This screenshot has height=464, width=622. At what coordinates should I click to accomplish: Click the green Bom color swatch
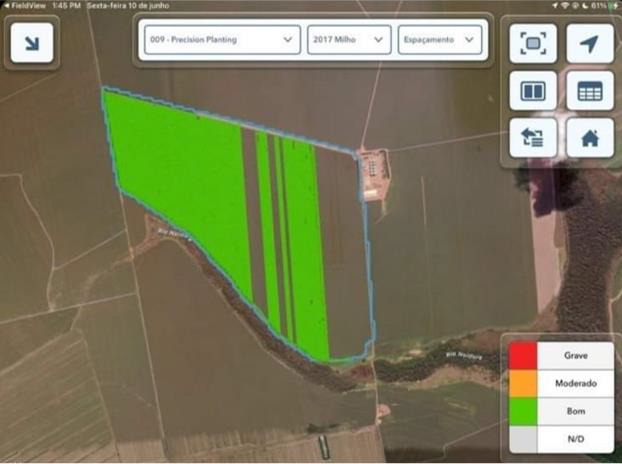tap(523, 411)
